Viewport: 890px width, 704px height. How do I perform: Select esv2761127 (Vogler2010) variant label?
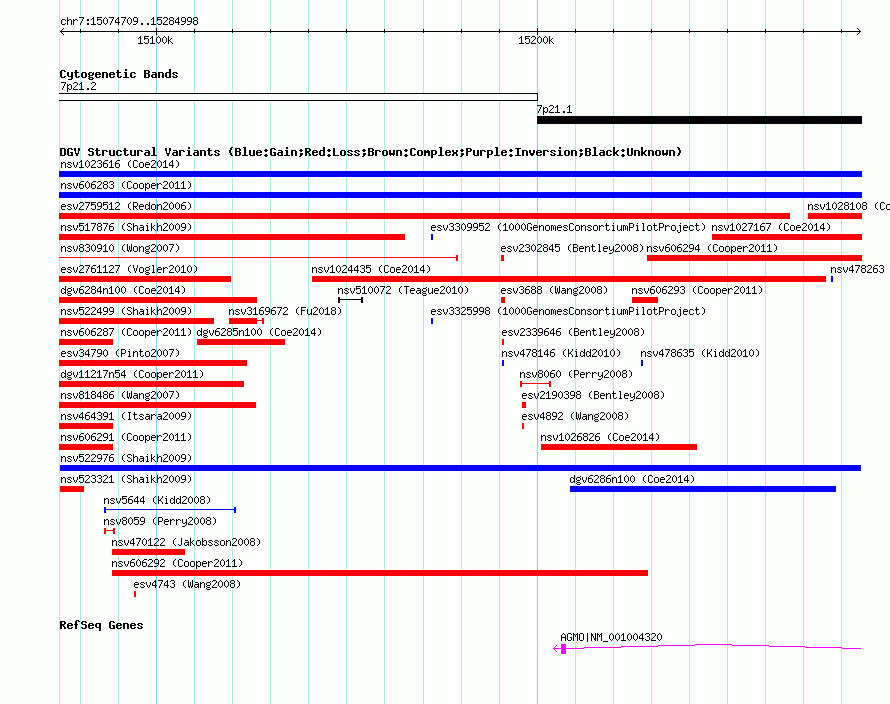click(129, 270)
